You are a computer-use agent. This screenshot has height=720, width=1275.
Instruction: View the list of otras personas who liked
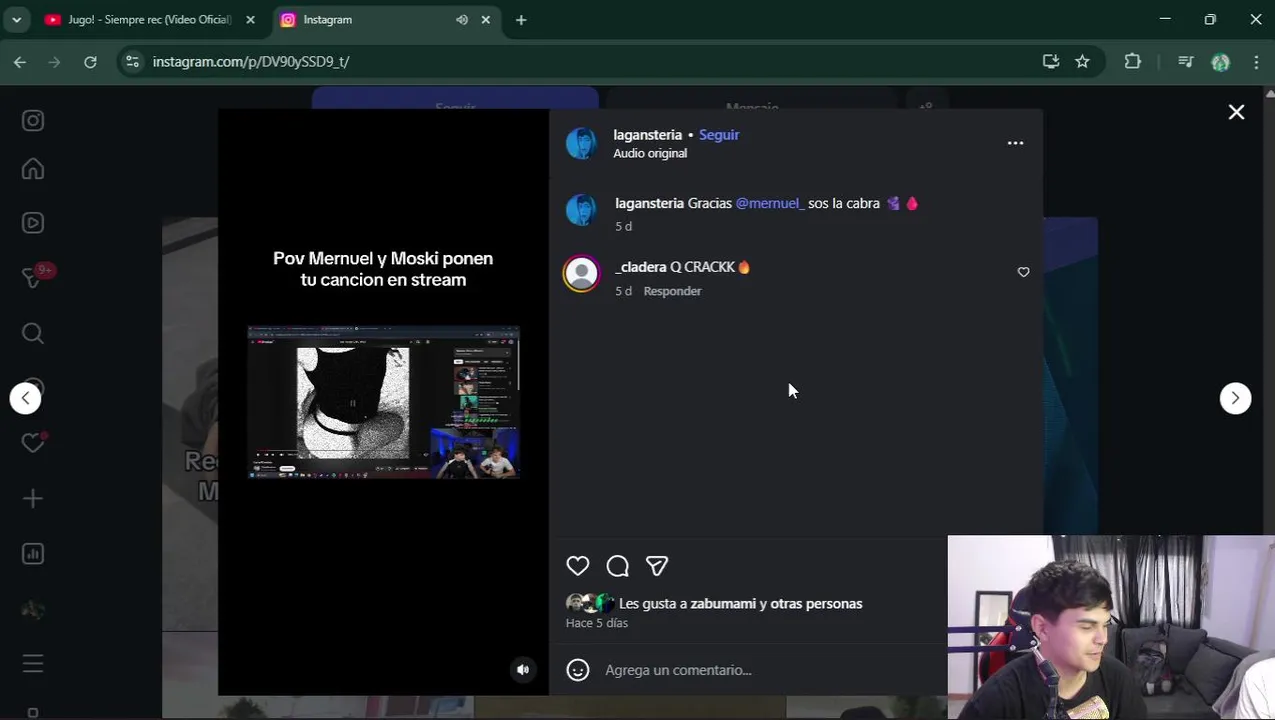[816, 604]
